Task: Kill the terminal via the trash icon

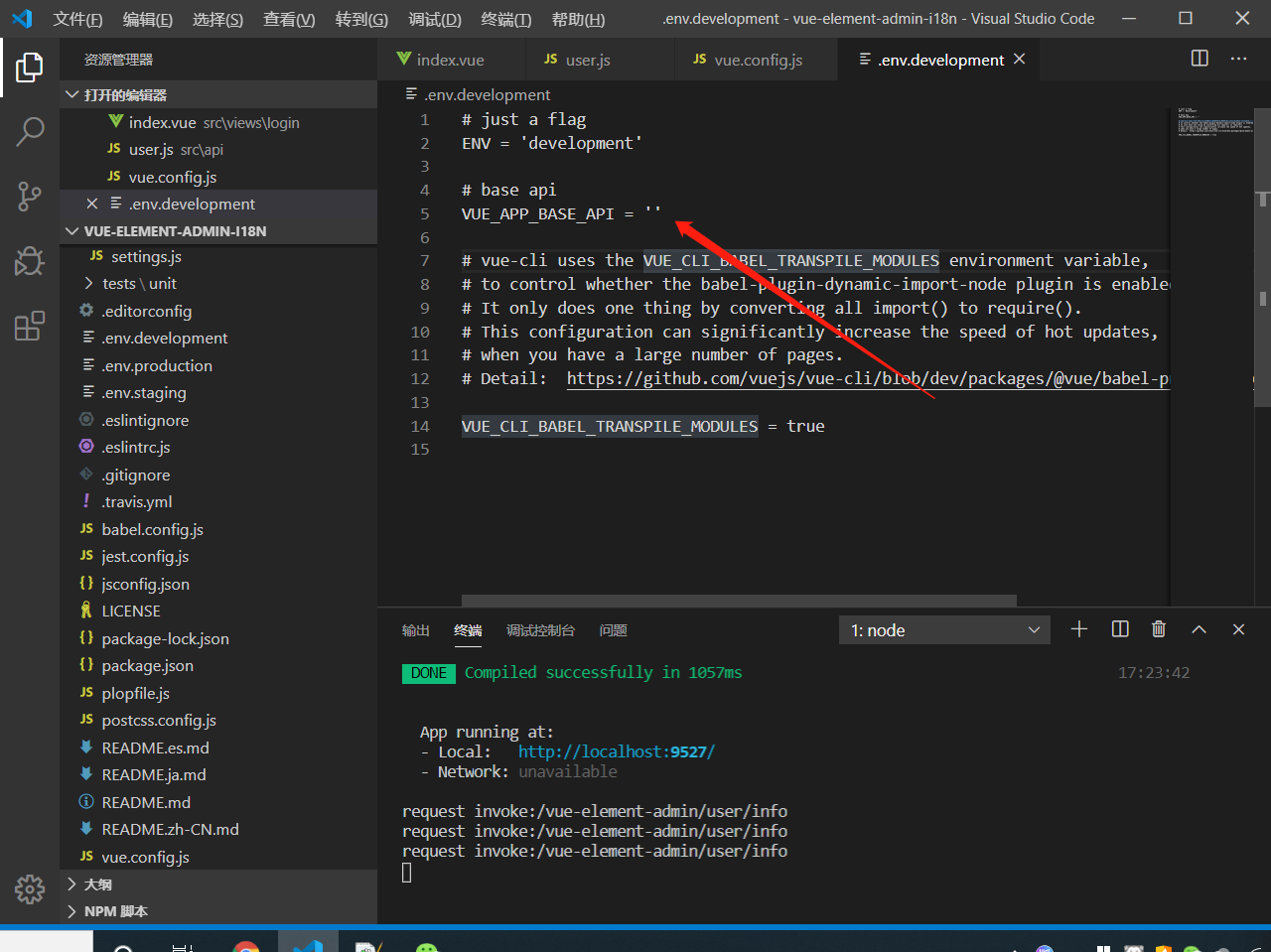Action: pos(1158,628)
